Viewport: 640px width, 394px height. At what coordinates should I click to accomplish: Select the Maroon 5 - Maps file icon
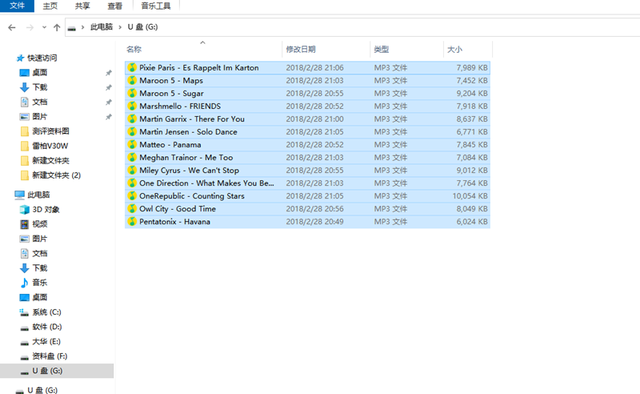[x=132, y=80]
